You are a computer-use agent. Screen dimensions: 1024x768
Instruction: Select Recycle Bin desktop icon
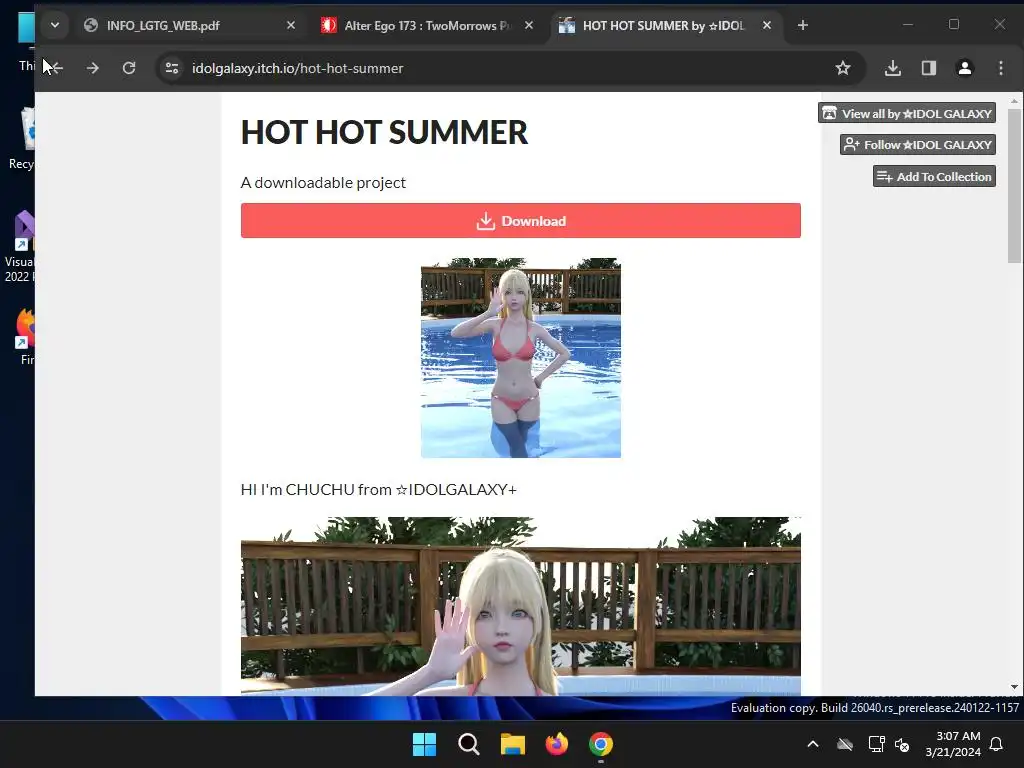click(22, 139)
